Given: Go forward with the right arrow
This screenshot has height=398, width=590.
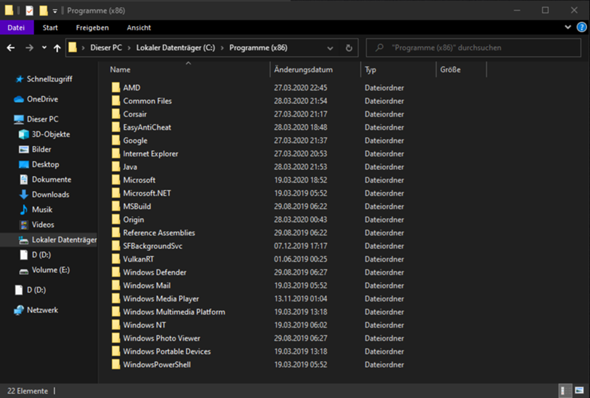Looking at the screenshot, I should (x=29, y=48).
